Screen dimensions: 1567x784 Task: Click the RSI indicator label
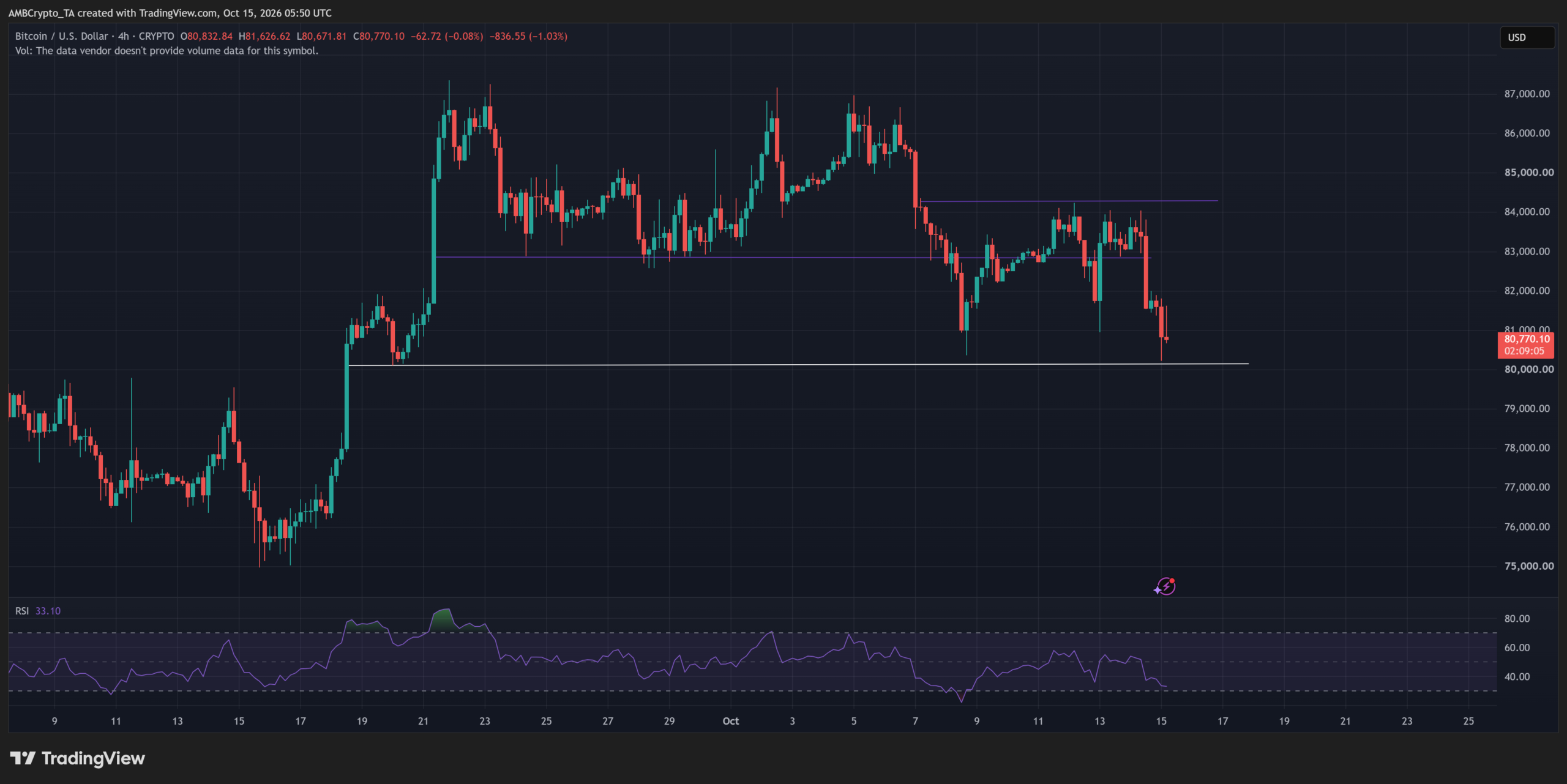(21, 611)
